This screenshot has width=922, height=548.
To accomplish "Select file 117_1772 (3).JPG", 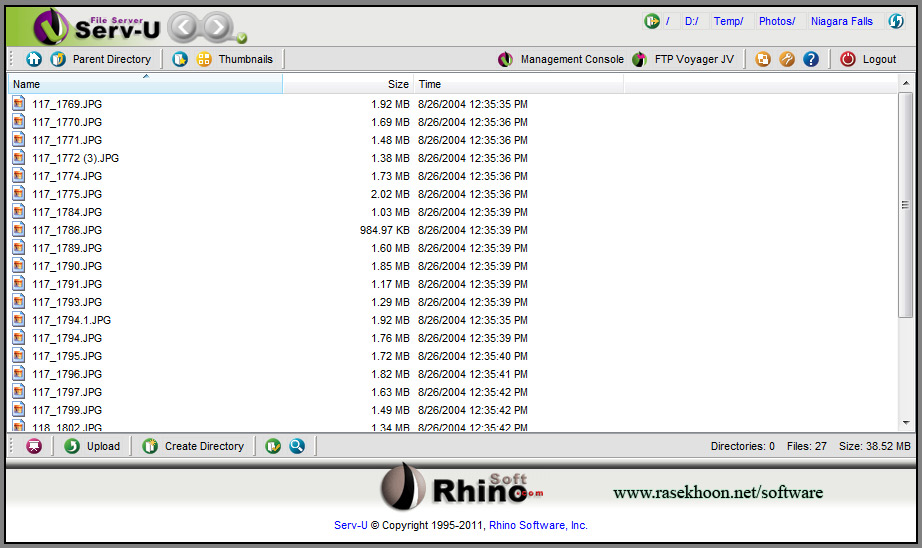I will (75, 158).
